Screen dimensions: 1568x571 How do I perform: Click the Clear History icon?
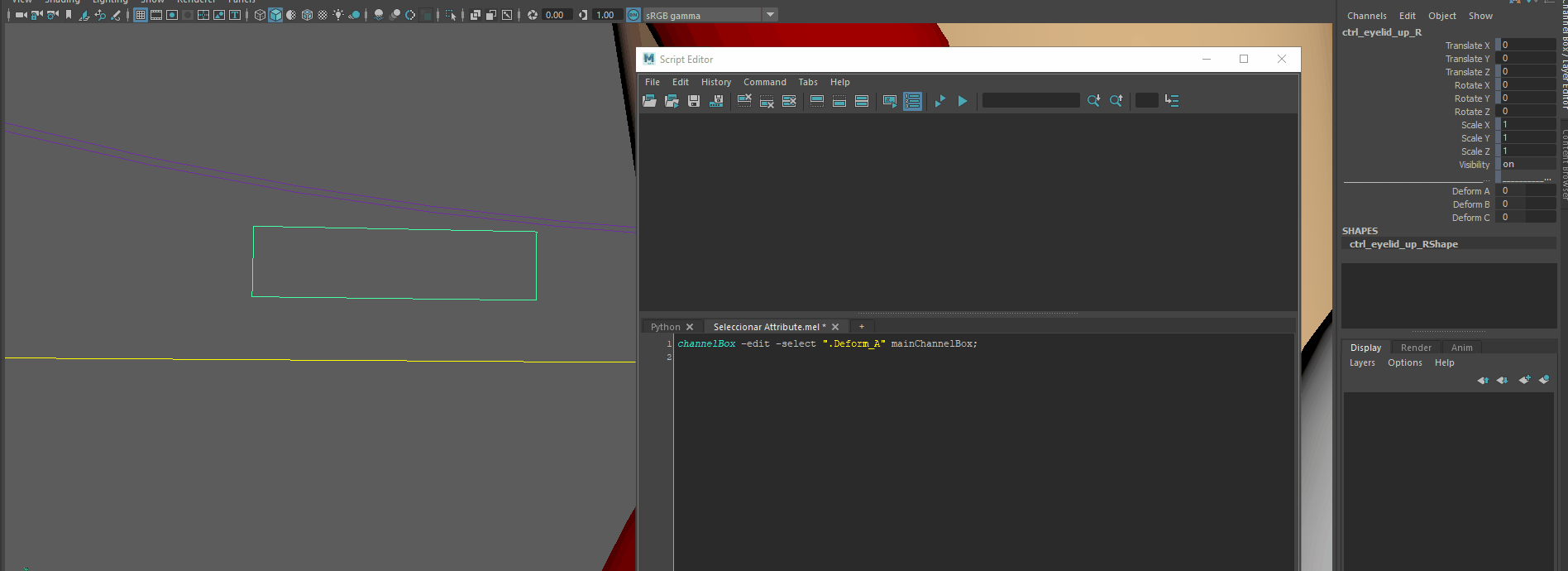(744, 101)
